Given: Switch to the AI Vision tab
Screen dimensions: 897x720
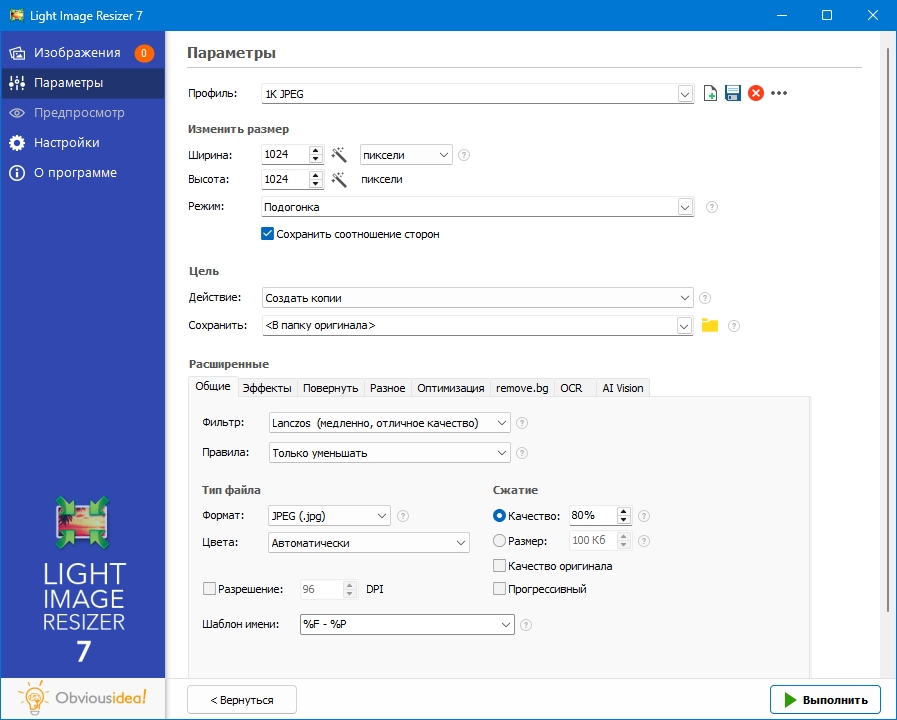Looking at the screenshot, I should (622, 388).
